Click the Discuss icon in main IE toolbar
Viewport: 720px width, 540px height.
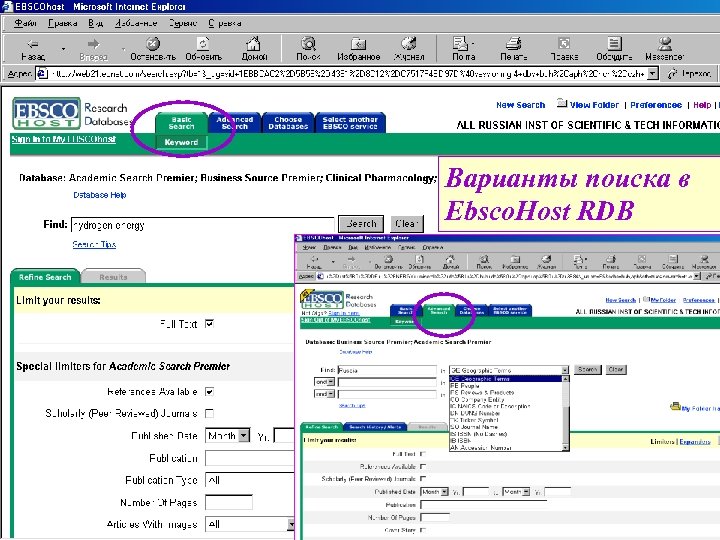tap(614, 44)
